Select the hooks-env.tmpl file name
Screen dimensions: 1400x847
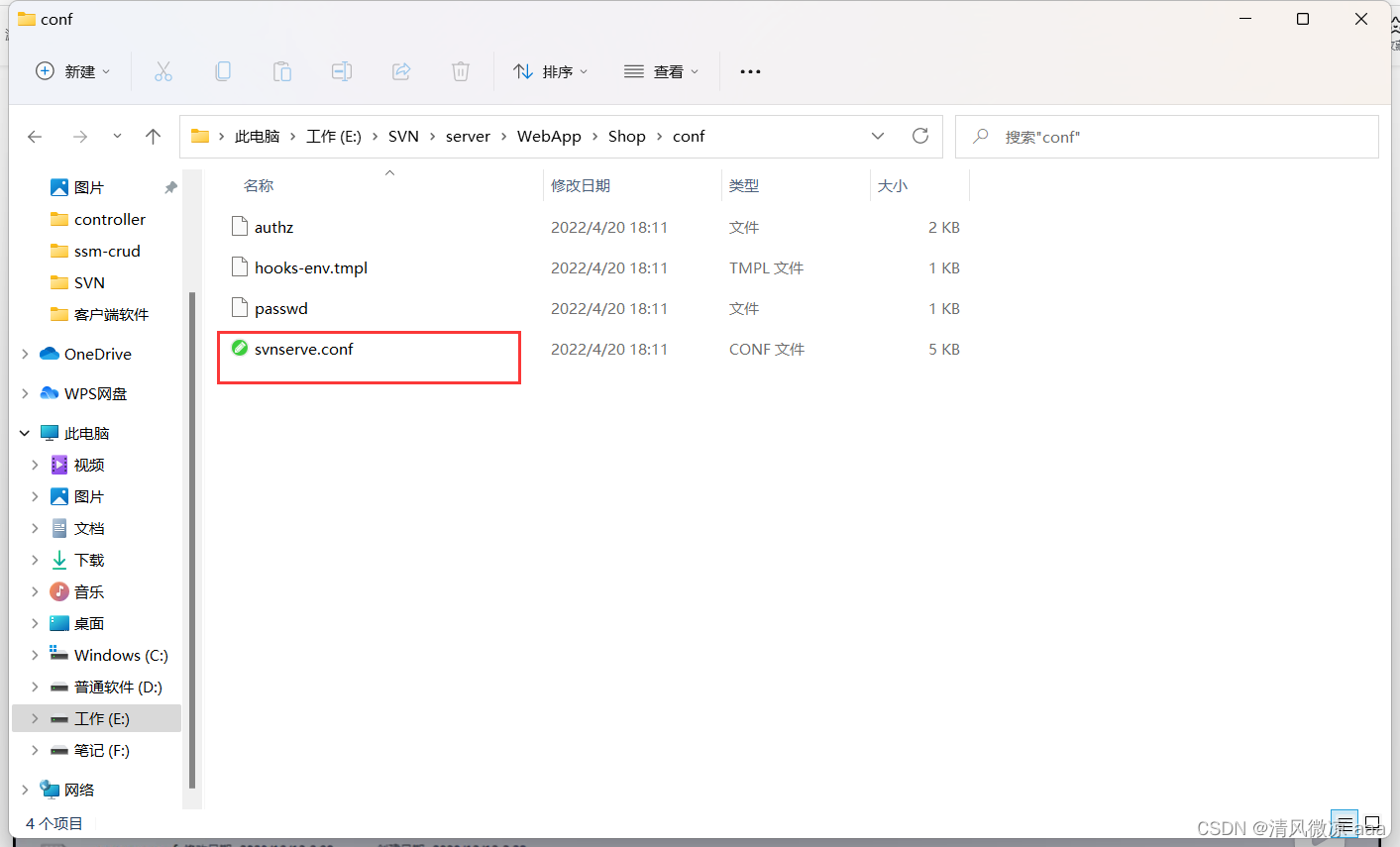(311, 267)
